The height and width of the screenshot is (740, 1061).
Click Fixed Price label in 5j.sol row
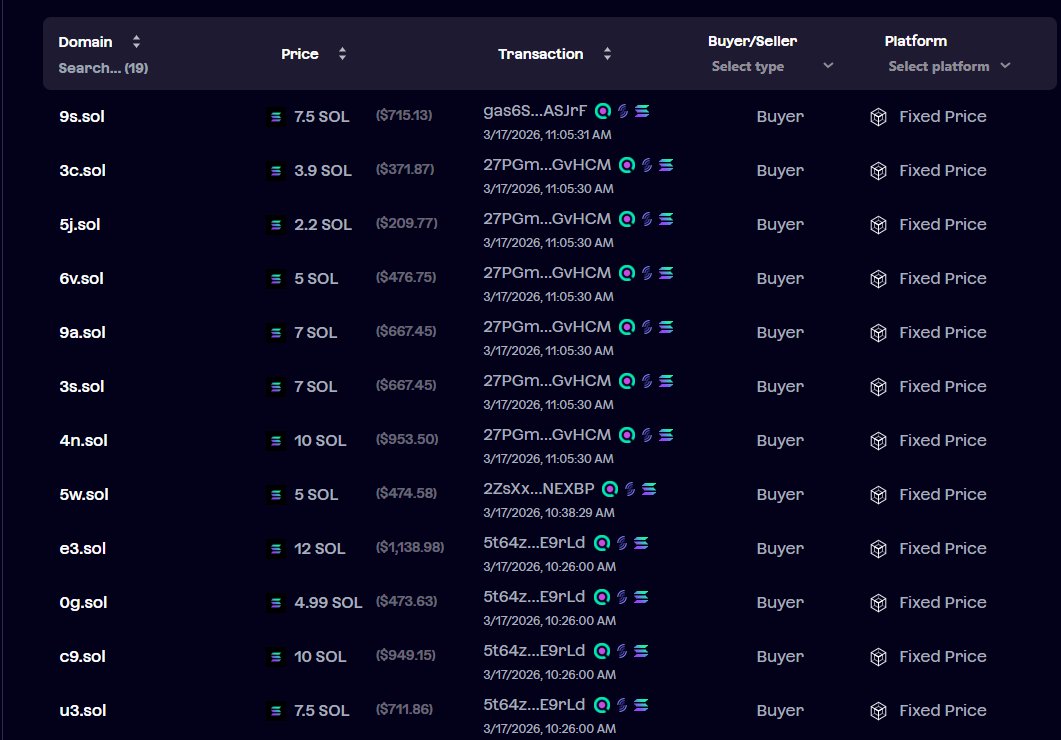coord(943,225)
